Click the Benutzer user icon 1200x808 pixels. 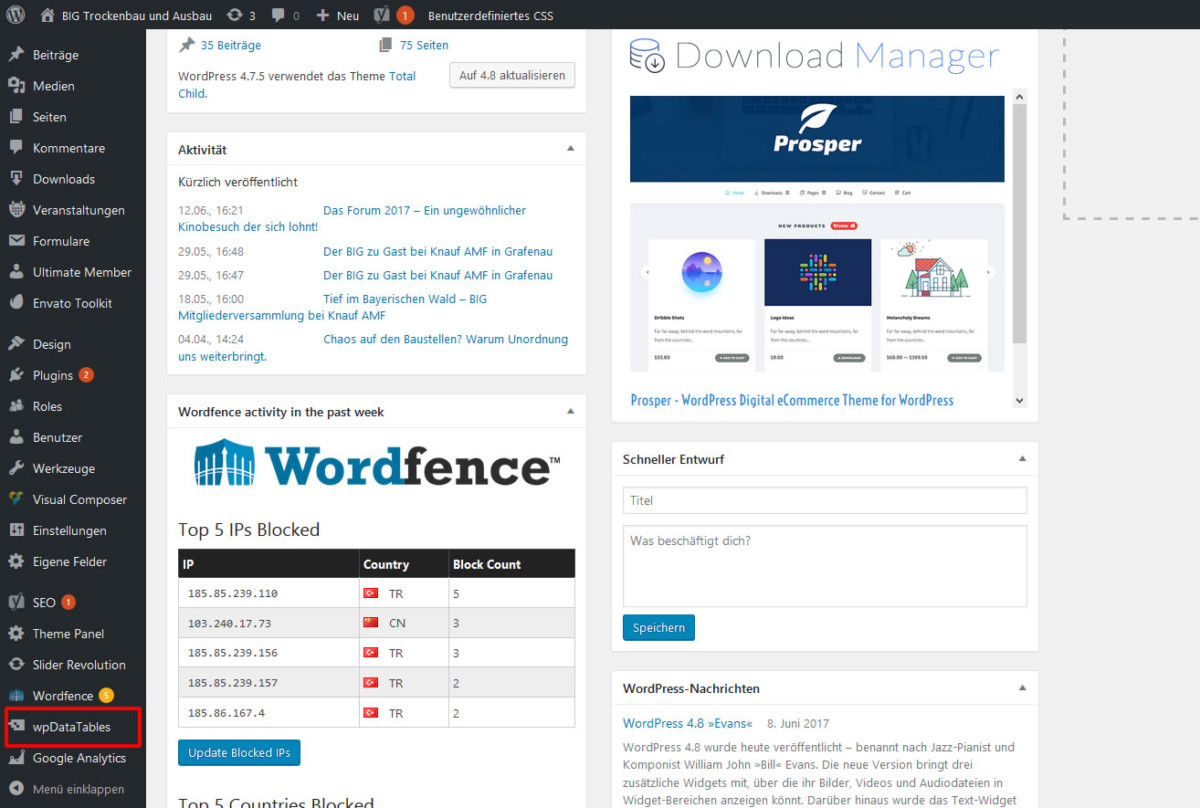point(16,437)
